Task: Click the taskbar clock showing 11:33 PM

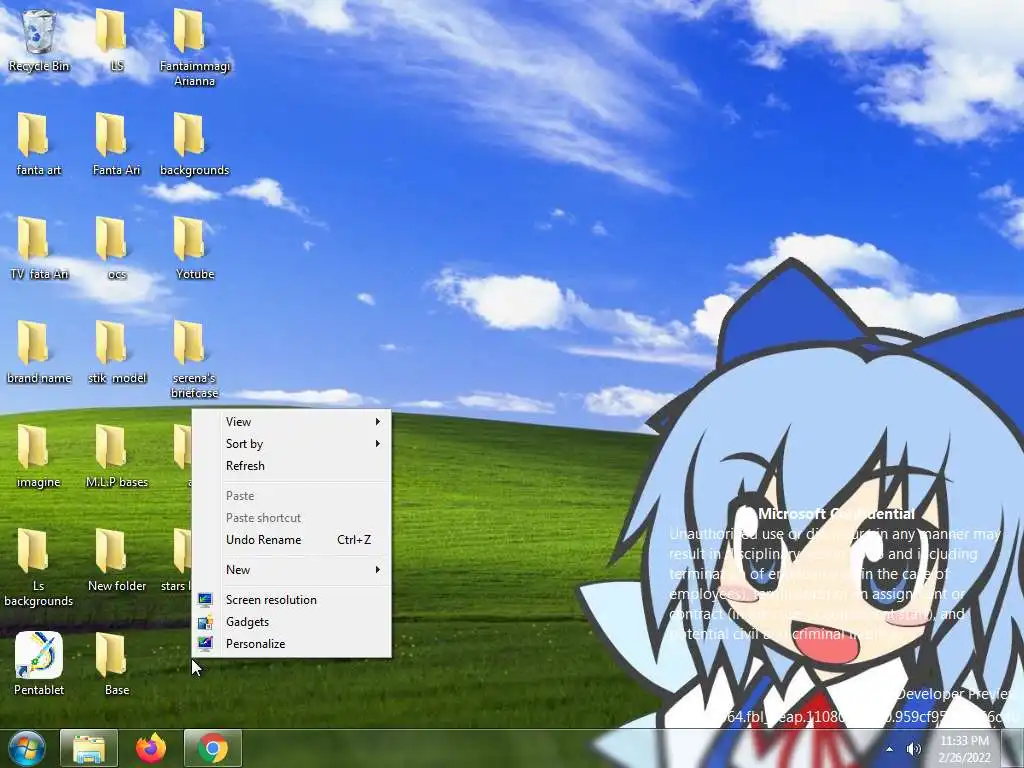Action: point(965,749)
